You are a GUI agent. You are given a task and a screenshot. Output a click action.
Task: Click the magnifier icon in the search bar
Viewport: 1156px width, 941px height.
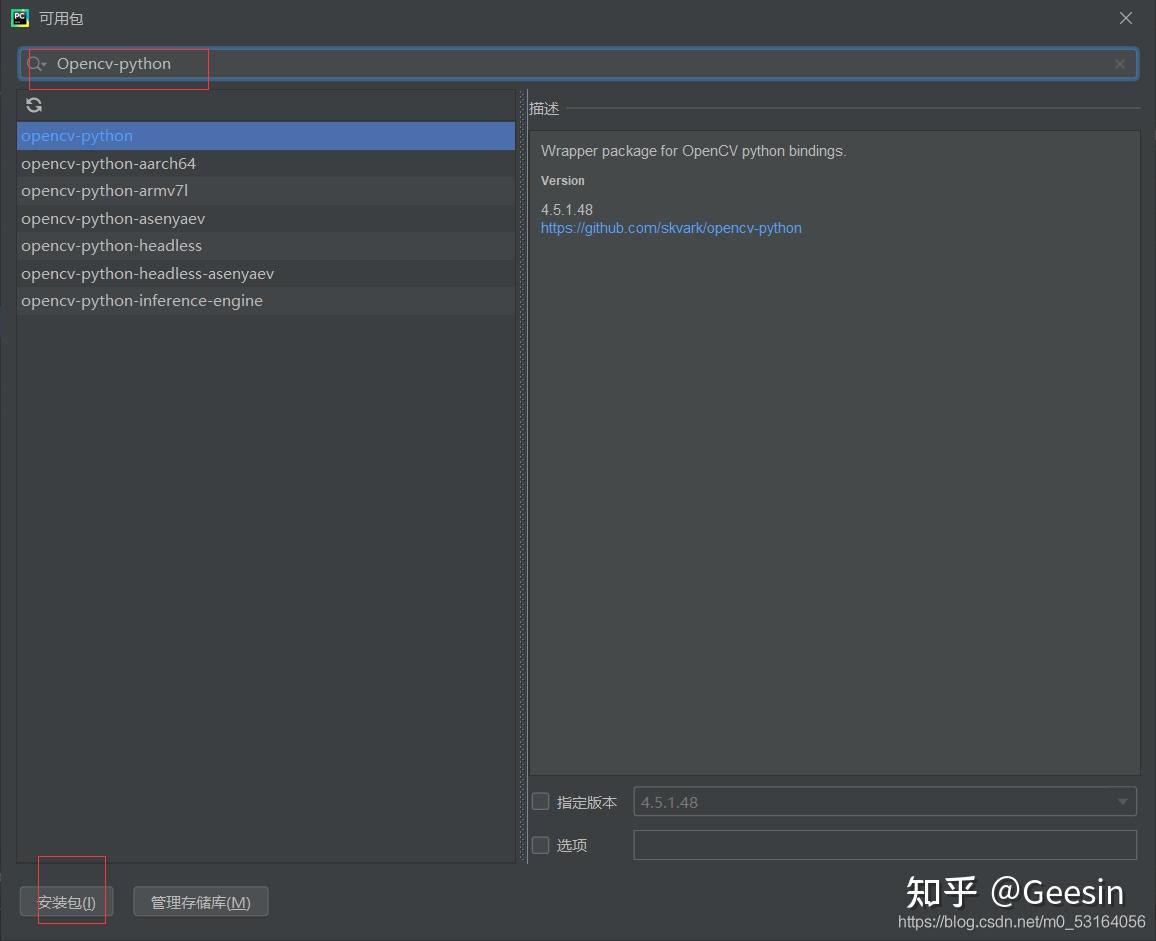pyautogui.click(x=34, y=63)
